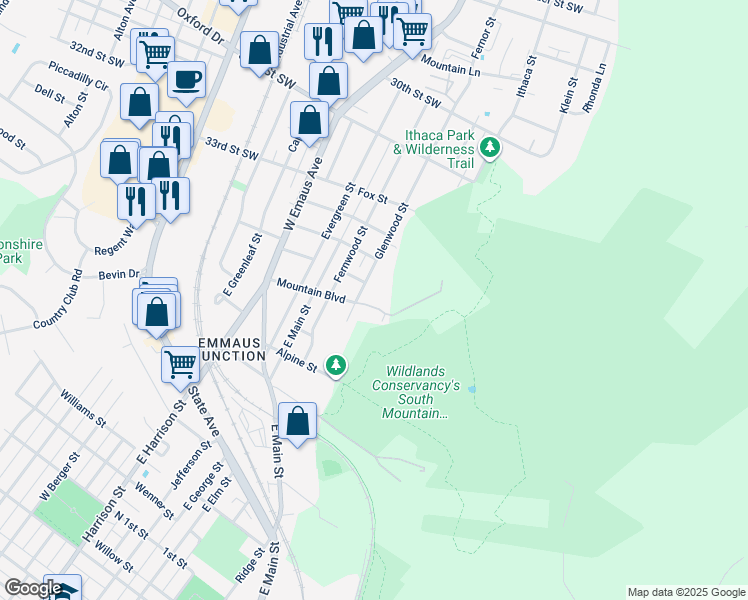Click the Bevin Dr street label
Screen dimensions: 748x600
click(119, 275)
